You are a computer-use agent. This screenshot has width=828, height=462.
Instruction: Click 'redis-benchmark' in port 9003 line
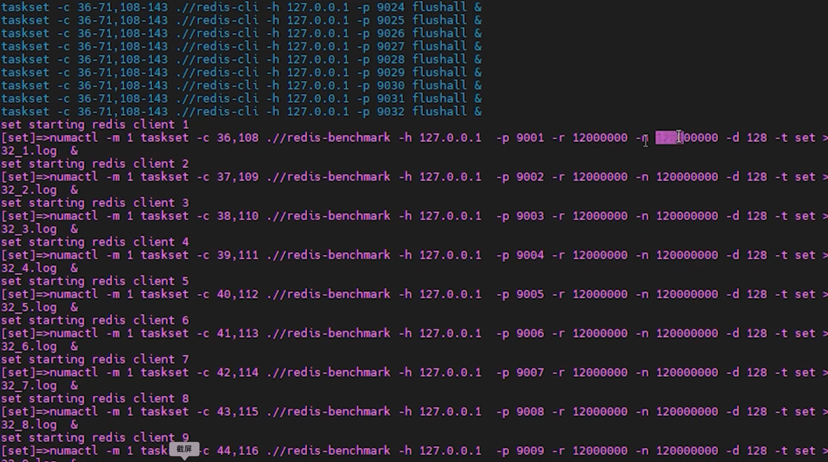click(x=337, y=216)
